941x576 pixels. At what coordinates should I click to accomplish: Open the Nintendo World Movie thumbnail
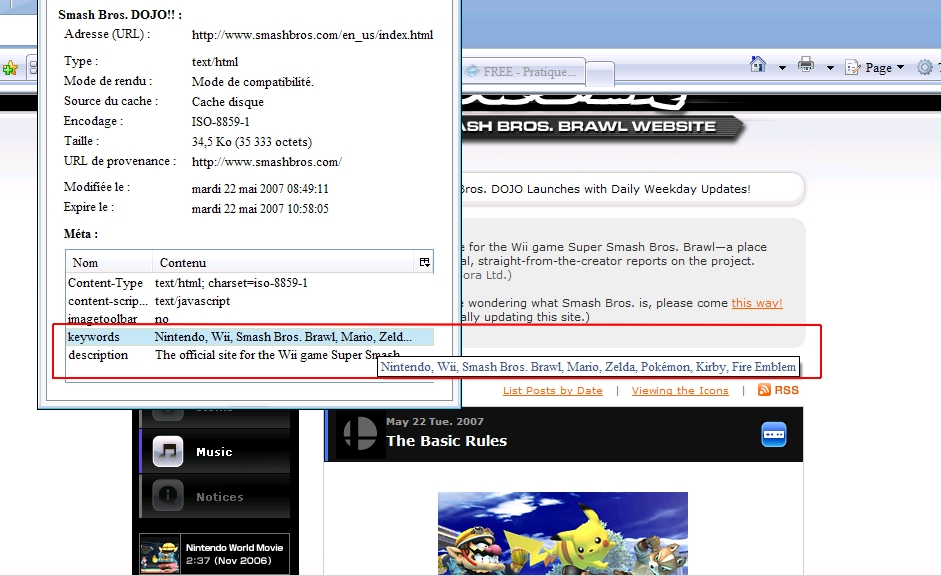[x=160, y=554]
